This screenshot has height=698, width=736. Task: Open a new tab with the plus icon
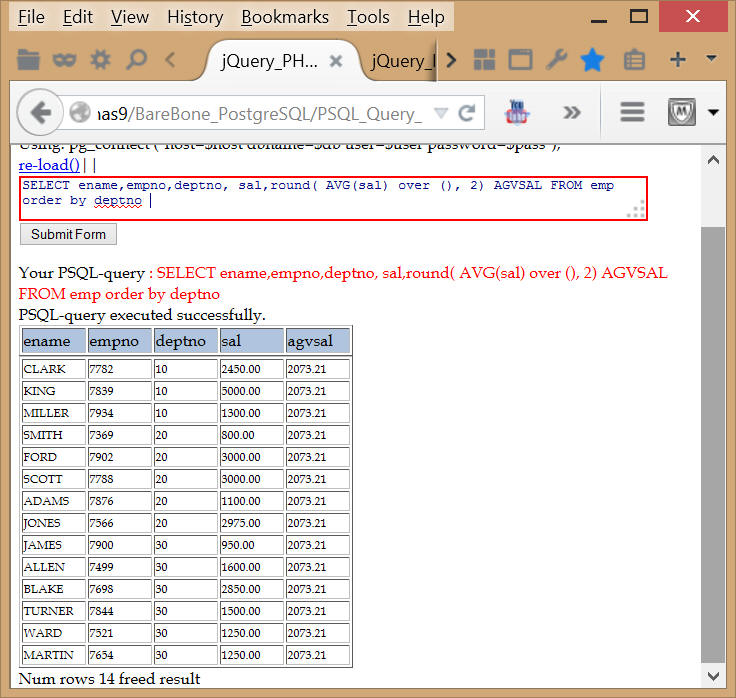point(677,60)
